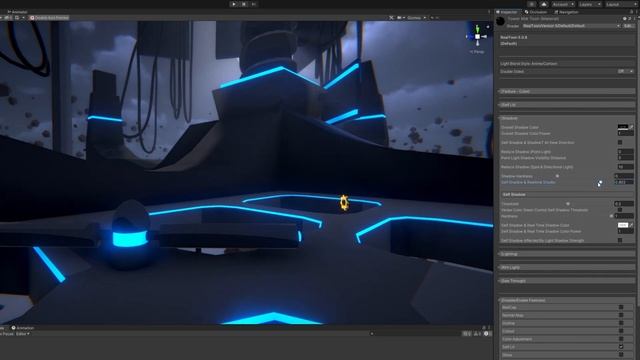Switch to the Inspector tab
Viewport: 640px width, 360px height.
point(508,12)
